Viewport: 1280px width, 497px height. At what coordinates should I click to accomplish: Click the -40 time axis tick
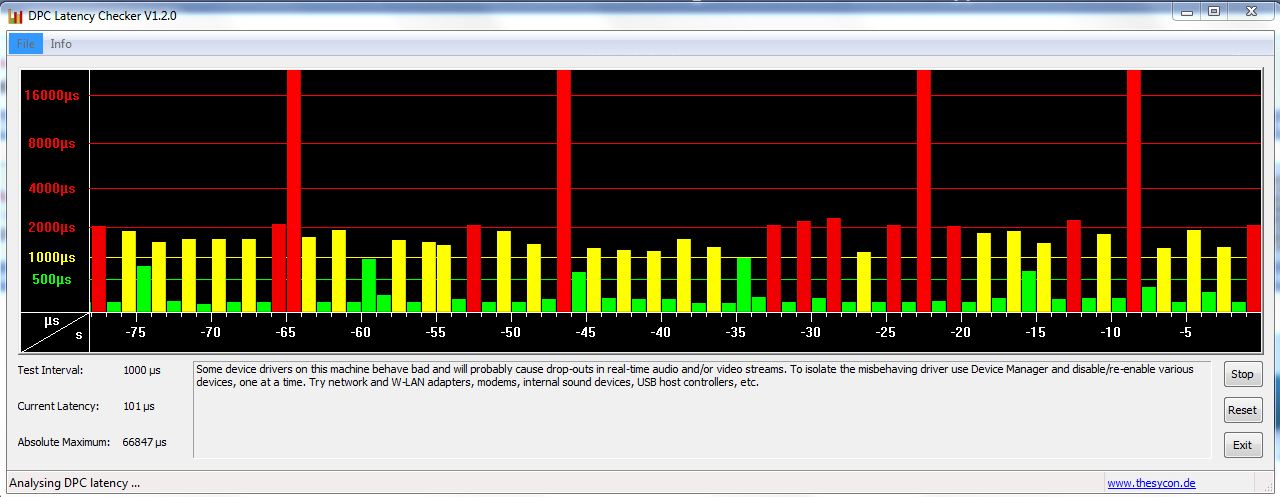(x=660, y=332)
